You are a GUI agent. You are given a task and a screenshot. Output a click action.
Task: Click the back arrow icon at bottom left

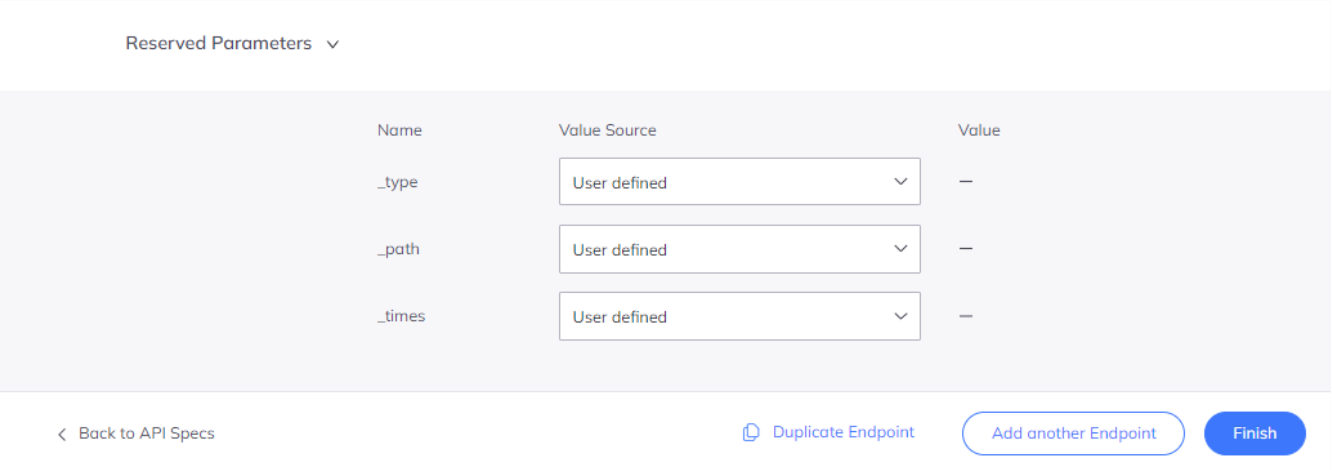click(62, 434)
